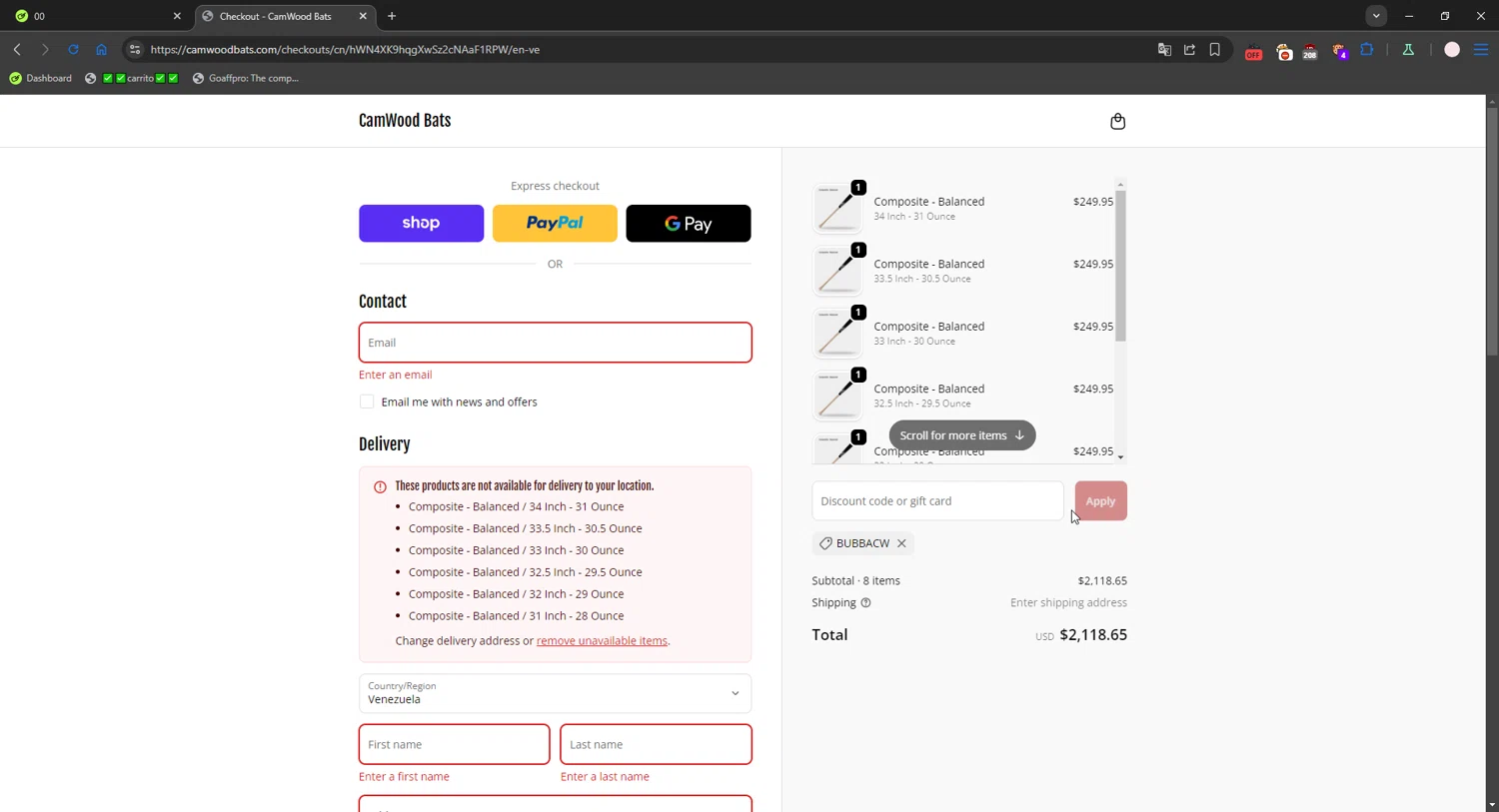Focus the Discount code or gift card field
Image resolution: width=1499 pixels, height=812 pixels.
coord(937,501)
